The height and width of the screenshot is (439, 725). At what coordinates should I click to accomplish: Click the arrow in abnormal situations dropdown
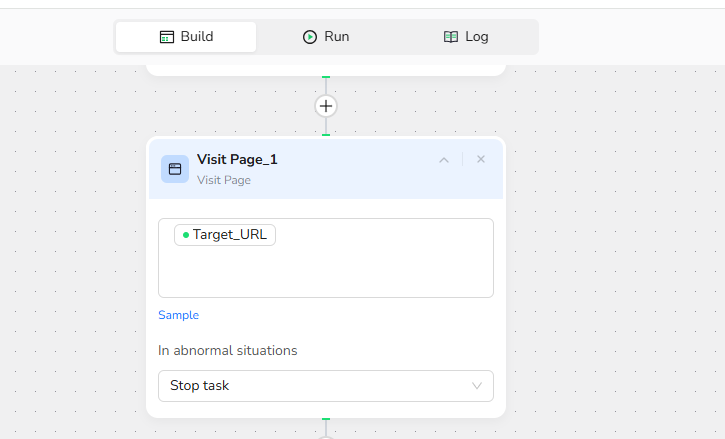pos(477,386)
